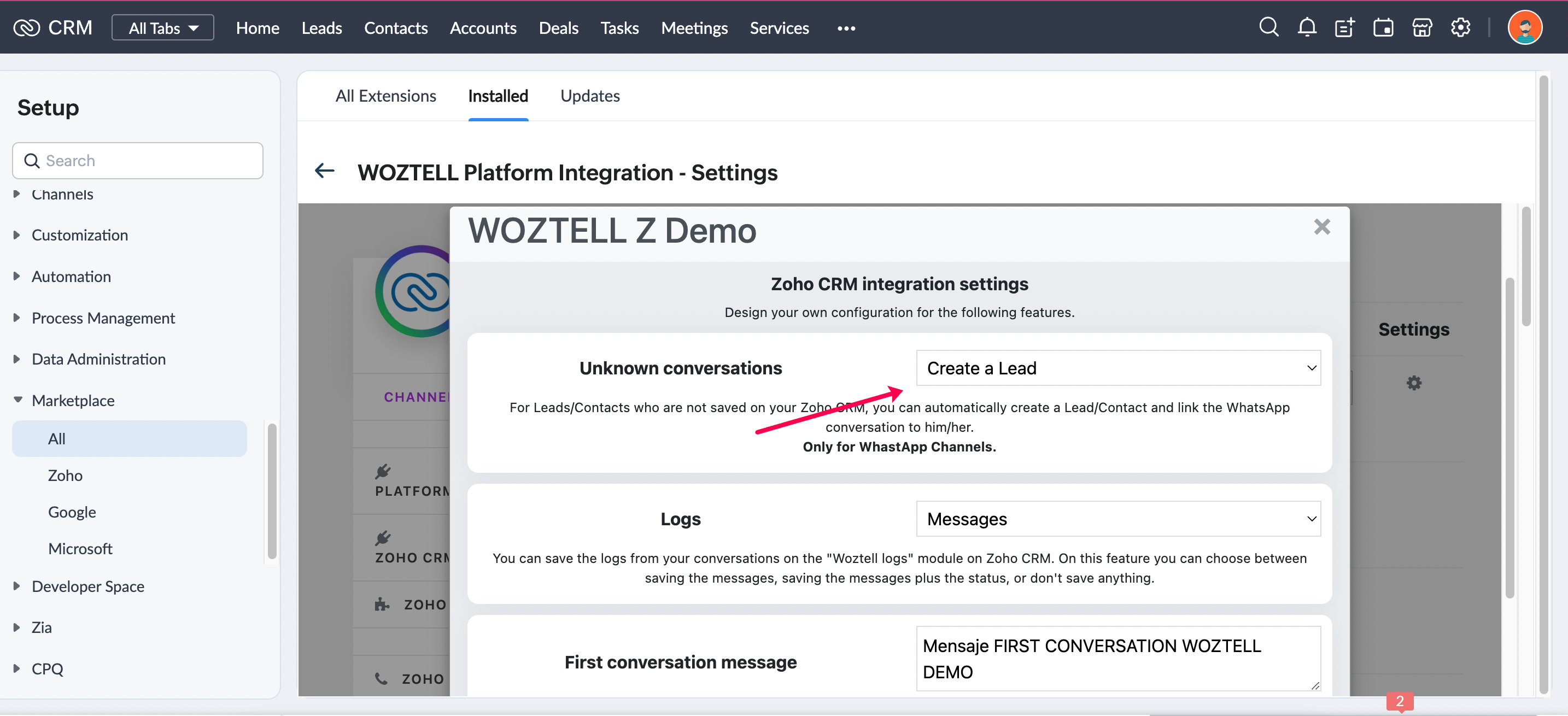The height and width of the screenshot is (716, 1568).
Task: Click the CHANNEL label behind the dialog
Action: tap(417, 397)
